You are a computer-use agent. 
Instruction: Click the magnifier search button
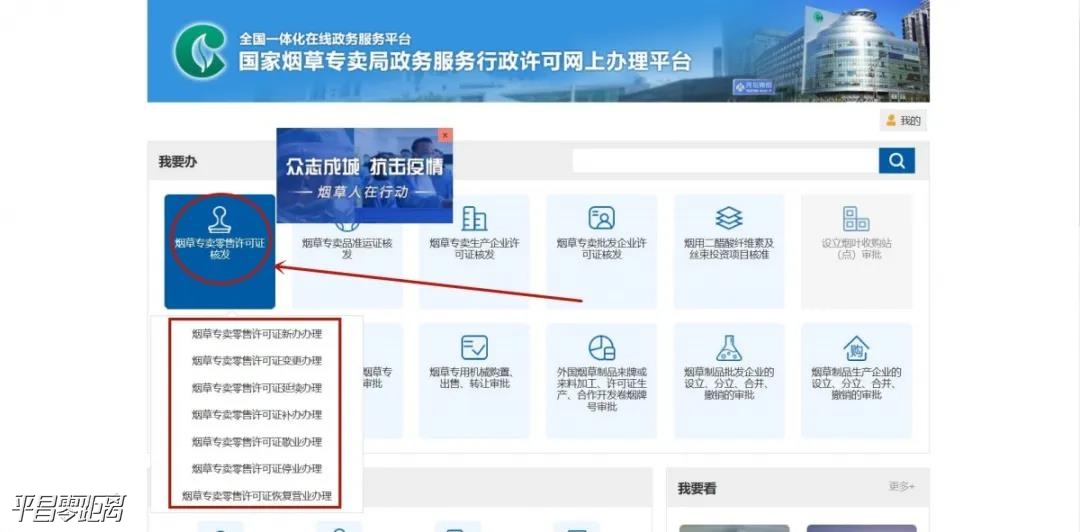897,161
